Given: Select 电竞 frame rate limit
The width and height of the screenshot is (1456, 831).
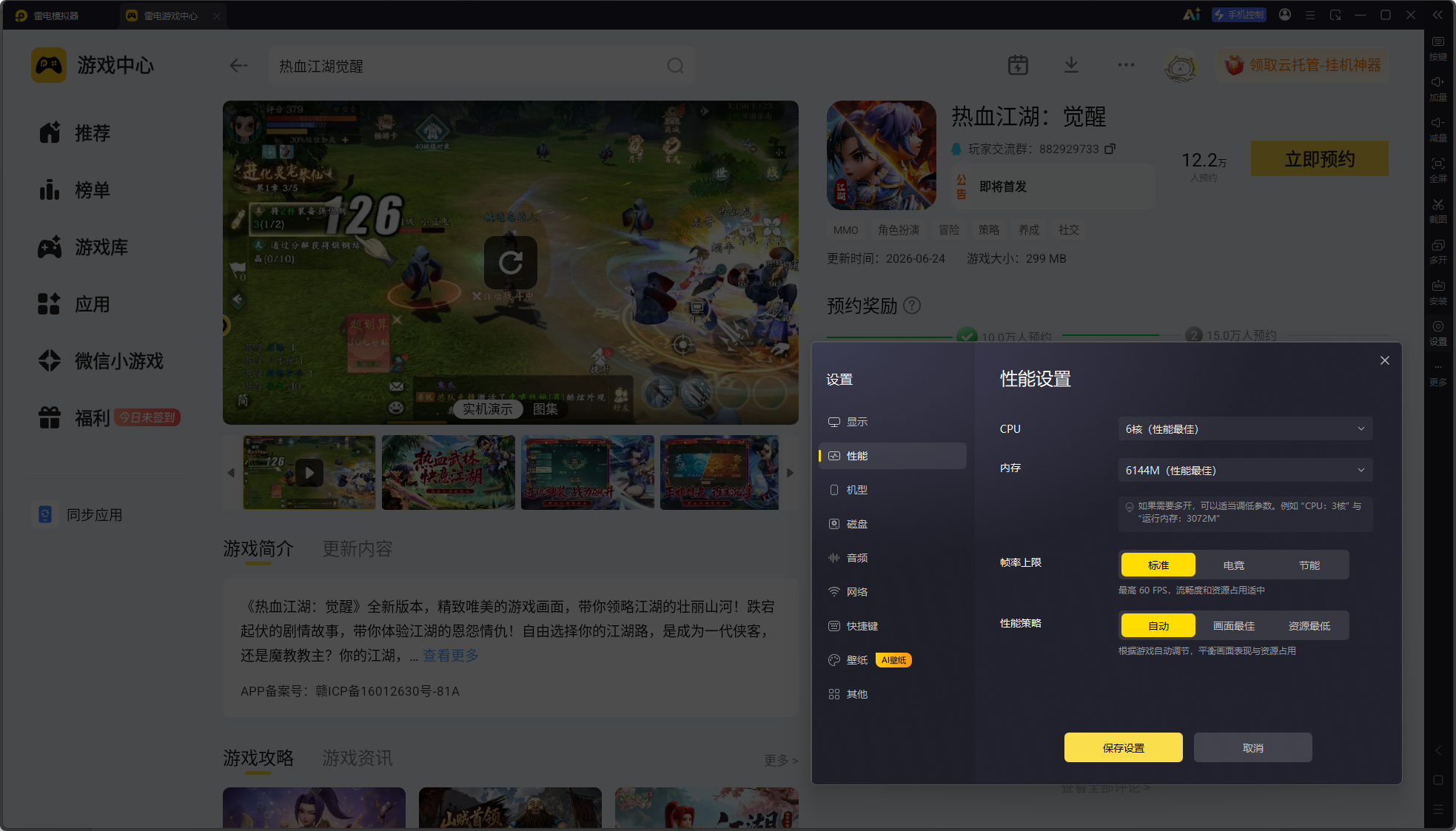Looking at the screenshot, I should click(x=1234, y=565).
